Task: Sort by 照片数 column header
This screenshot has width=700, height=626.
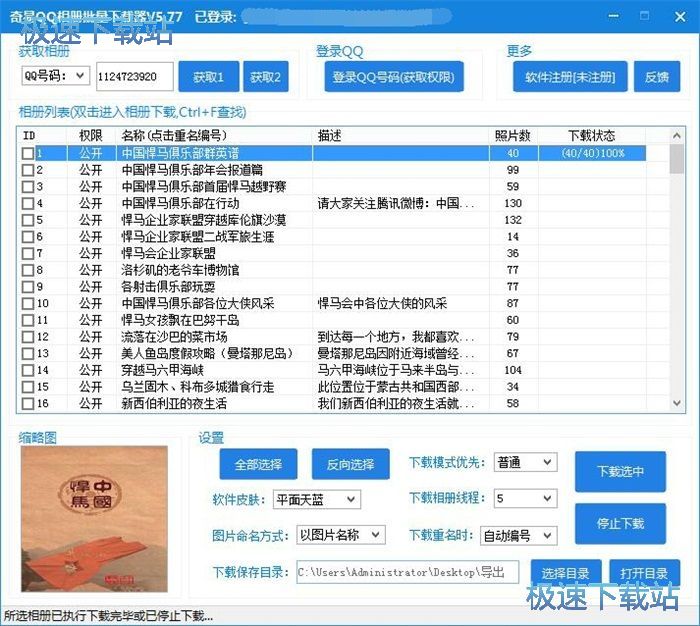Action: pos(514,136)
